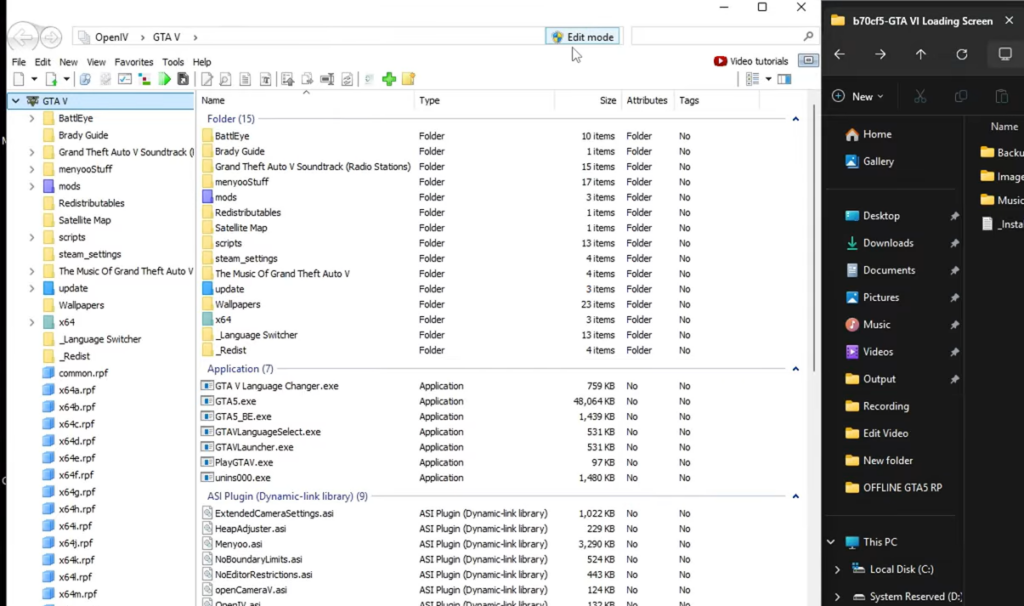This screenshot has height=606, width=1024.
Task: Open Home in File Explorer sidebar
Action: coord(869,135)
